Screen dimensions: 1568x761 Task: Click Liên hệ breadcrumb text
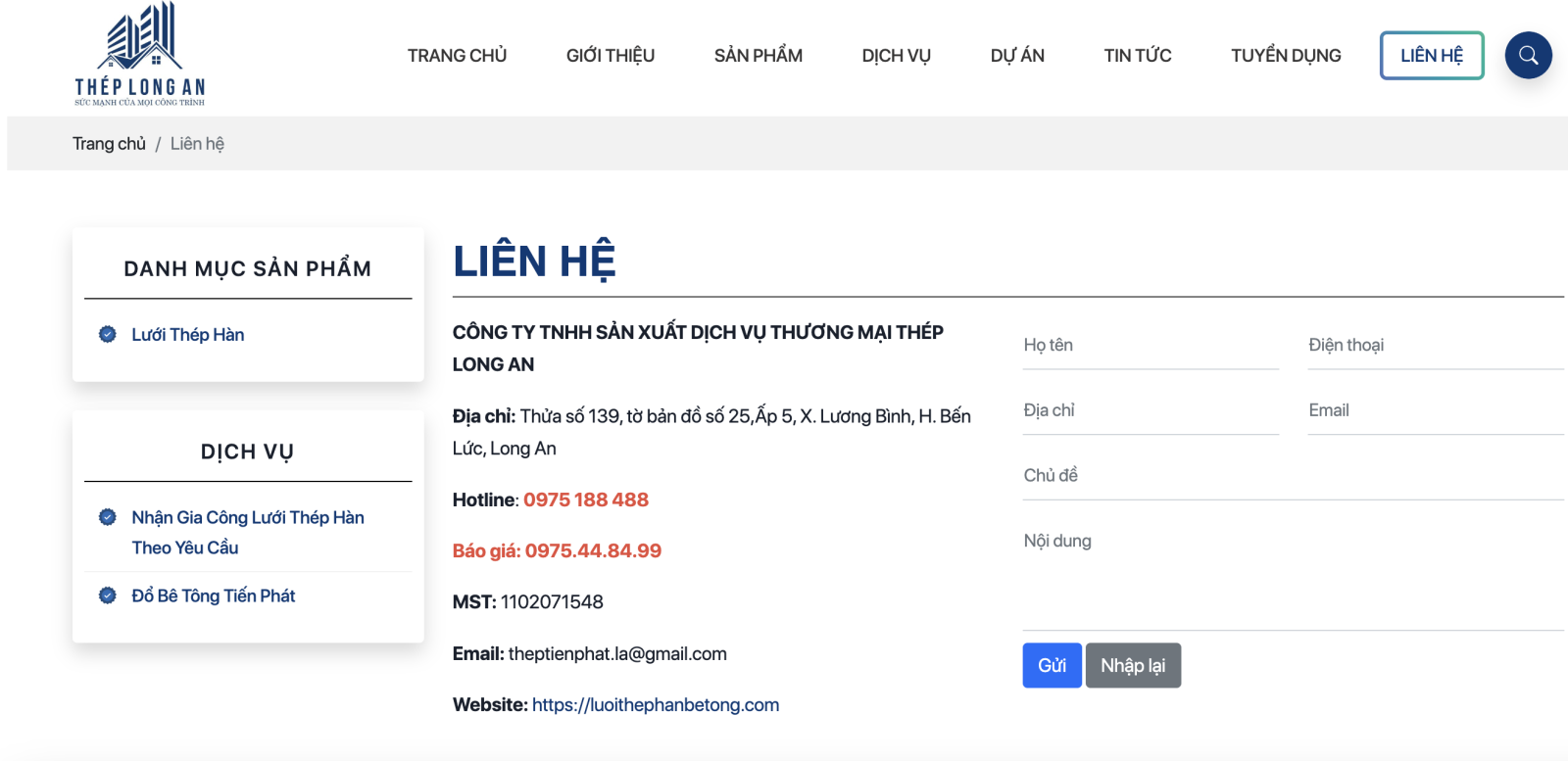tap(197, 144)
